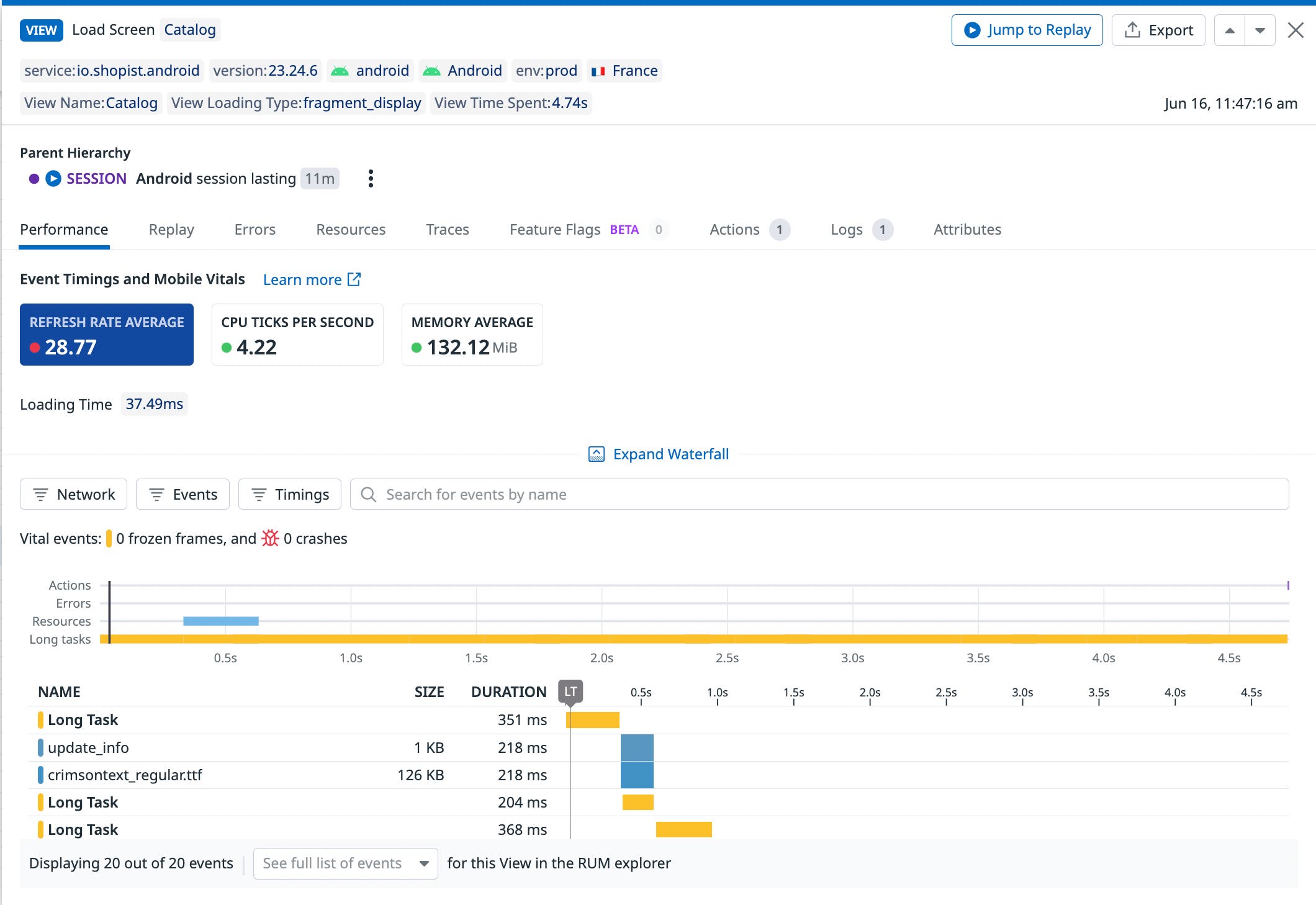This screenshot has width=1316, height=905.
Task: Go to the next event (down arrow)
Action: (x=1260, y=30)
